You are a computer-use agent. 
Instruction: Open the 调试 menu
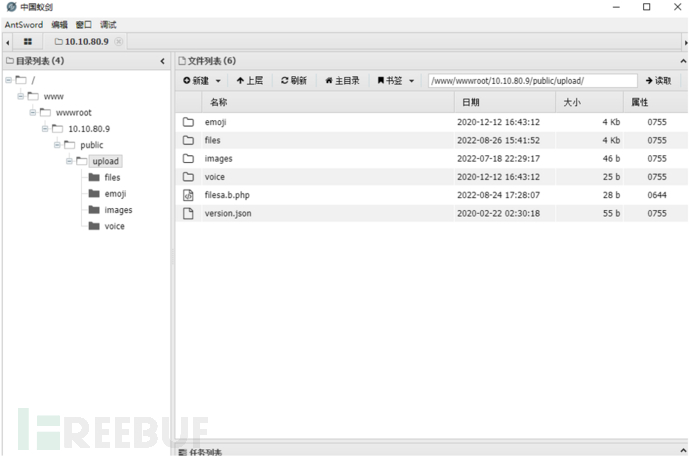(x=108, y=25)
